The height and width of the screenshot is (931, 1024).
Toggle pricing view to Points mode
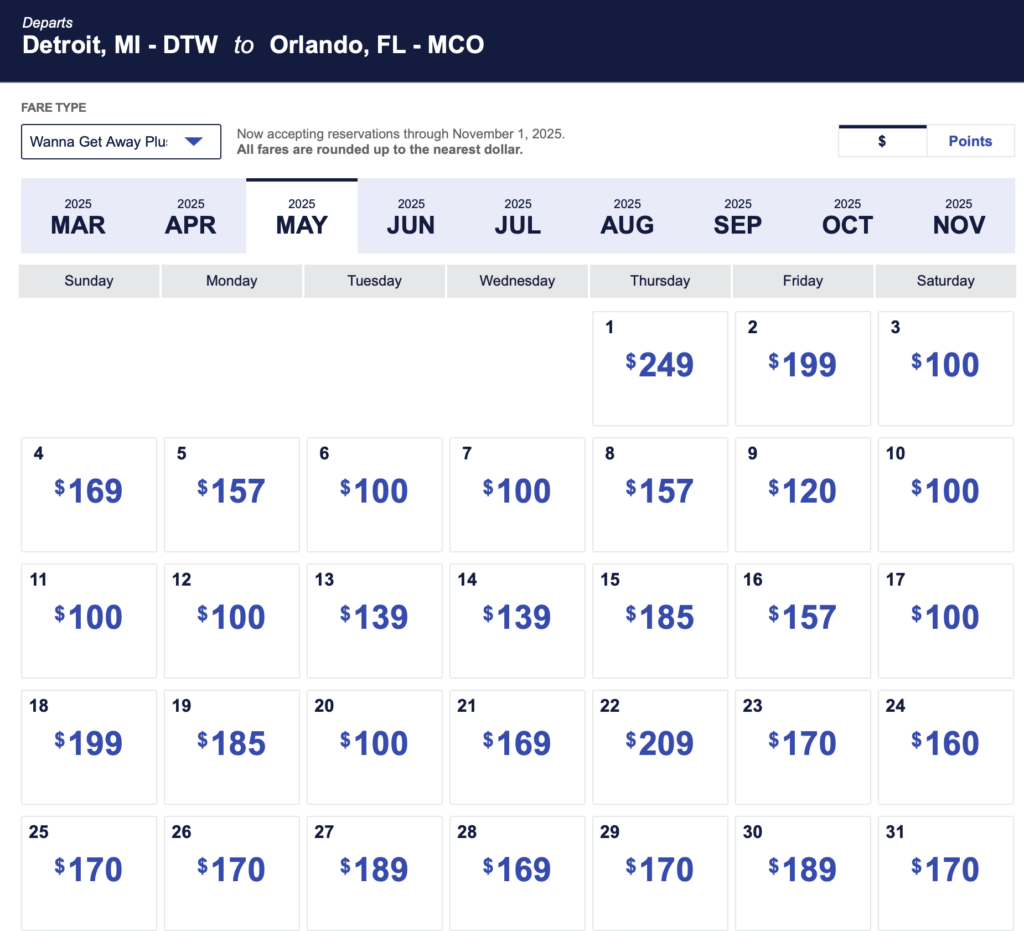pyautogui.click(x=969, y=140)
